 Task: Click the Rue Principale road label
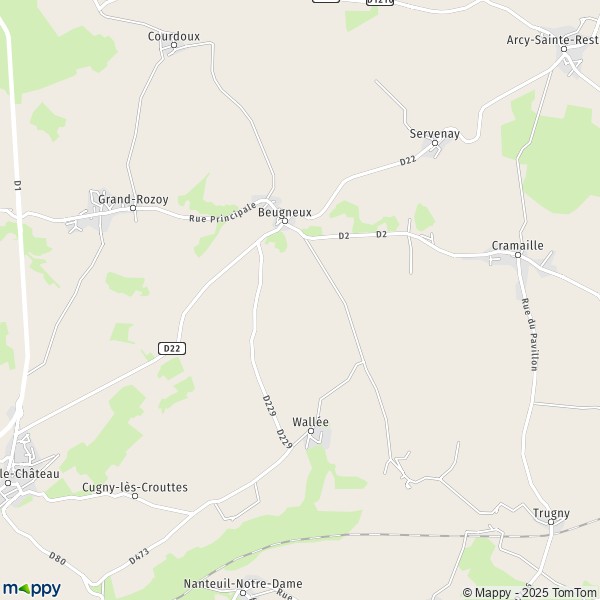tap(223, 213)
